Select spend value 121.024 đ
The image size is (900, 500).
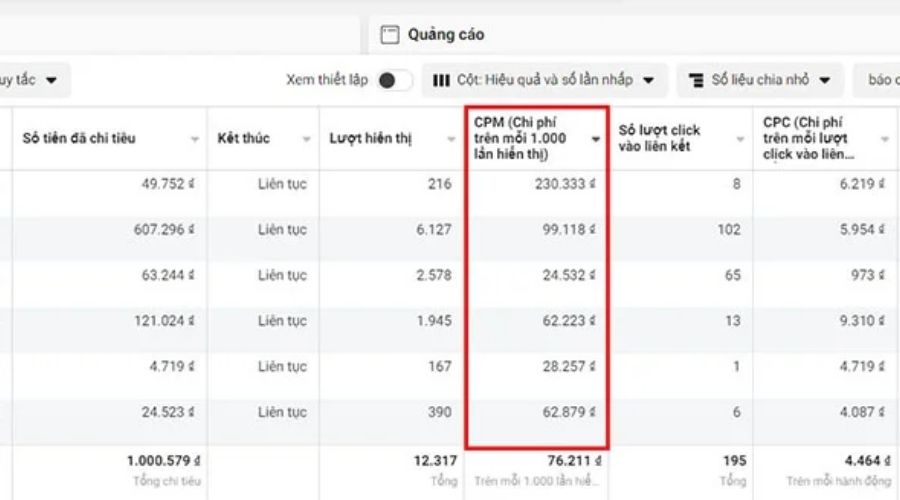pyautogui.click(x=164, y=321)
